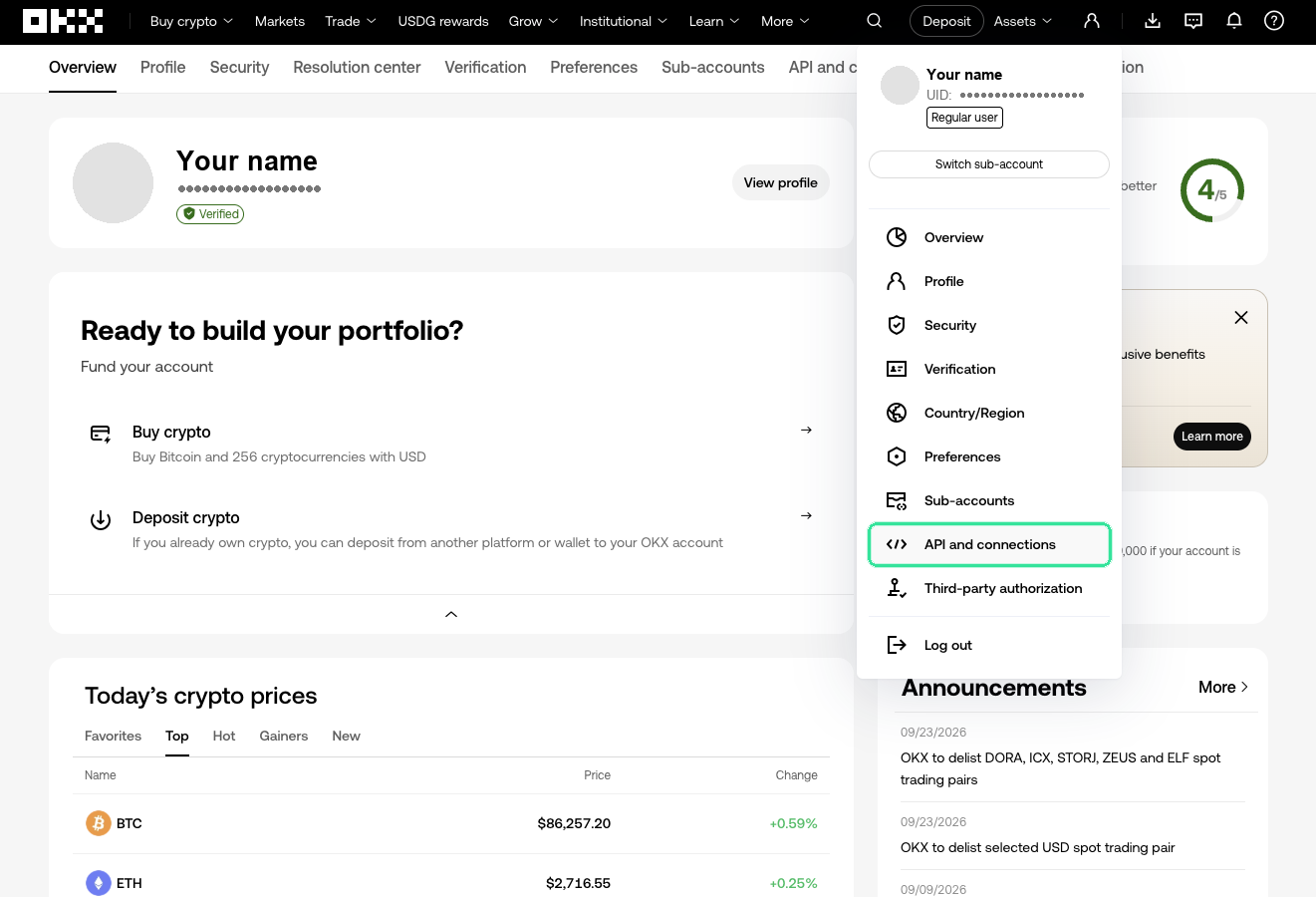Click the Third-party authorization icon
Image resolution: width=1316 pixels, height=897 pixels.
tap(897, 588)
